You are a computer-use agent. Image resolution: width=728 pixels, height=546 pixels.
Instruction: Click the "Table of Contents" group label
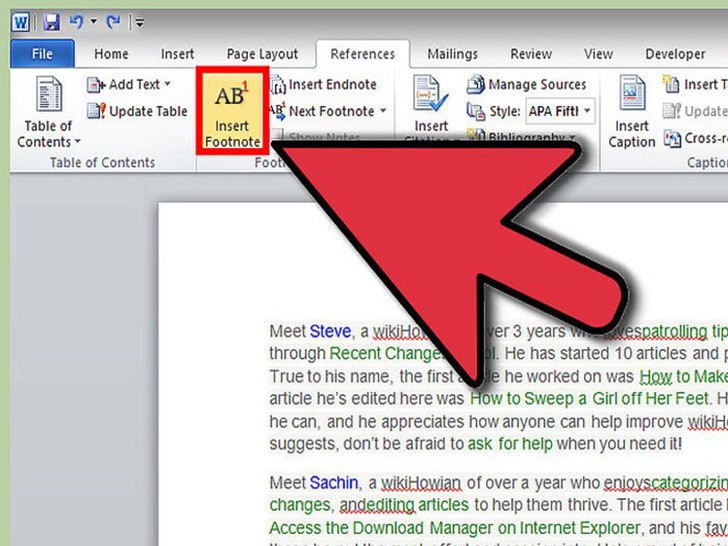click(102, 162)
